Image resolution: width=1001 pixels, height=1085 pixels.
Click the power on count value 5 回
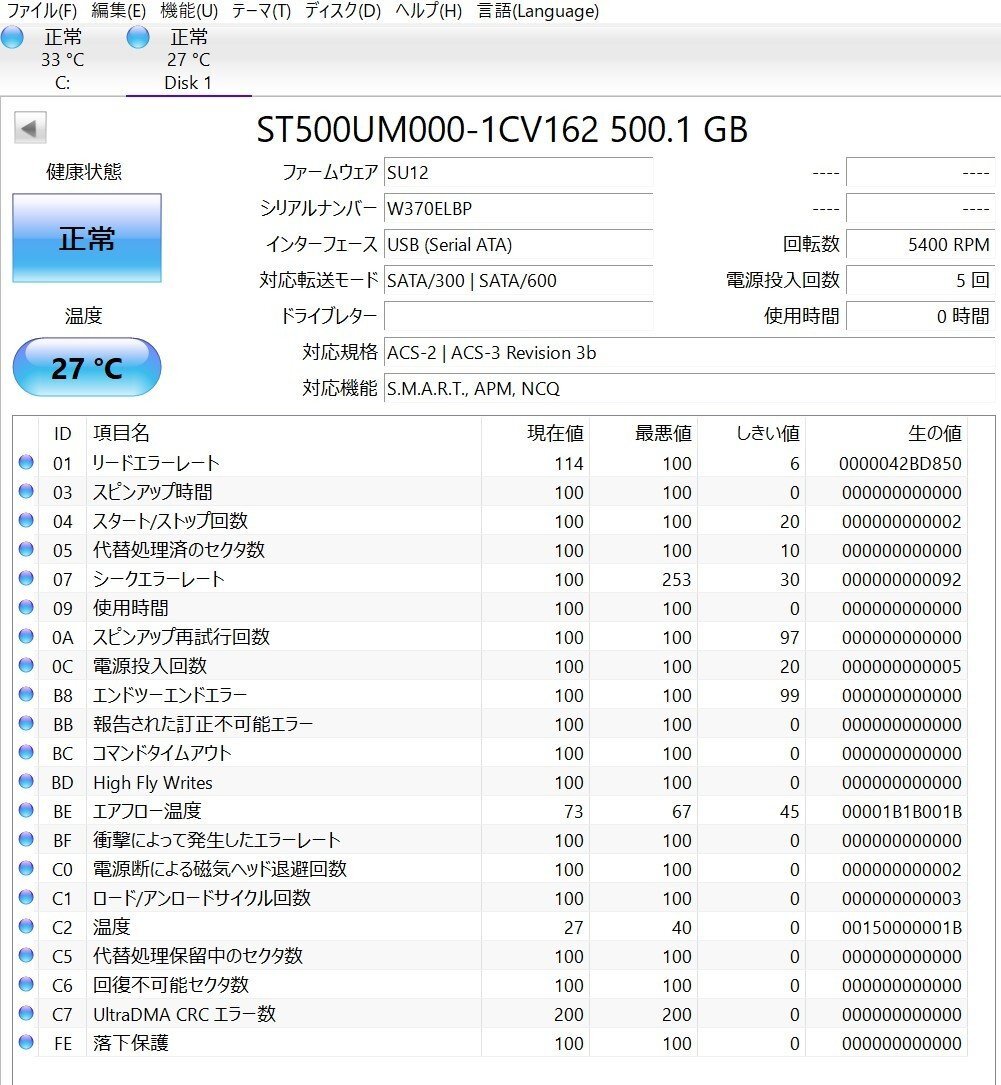pos(921,280)
